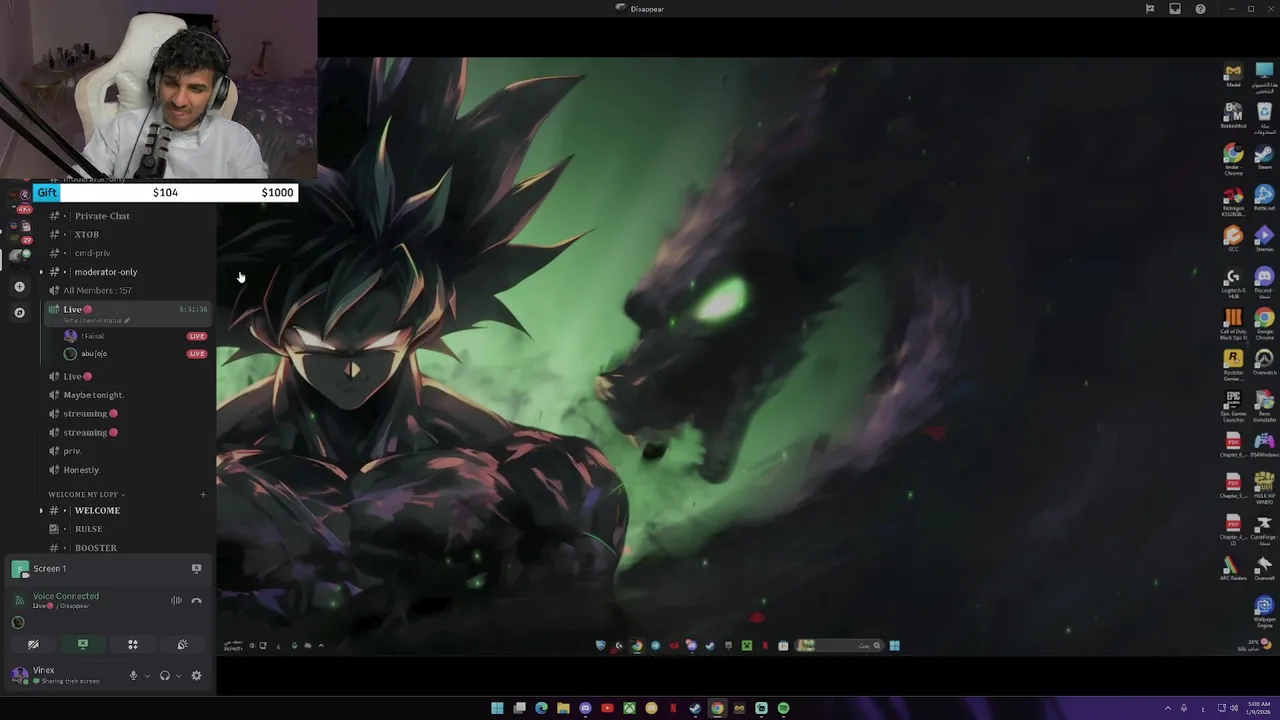Click the Steam desktop shortcut

coord(1264,156)
